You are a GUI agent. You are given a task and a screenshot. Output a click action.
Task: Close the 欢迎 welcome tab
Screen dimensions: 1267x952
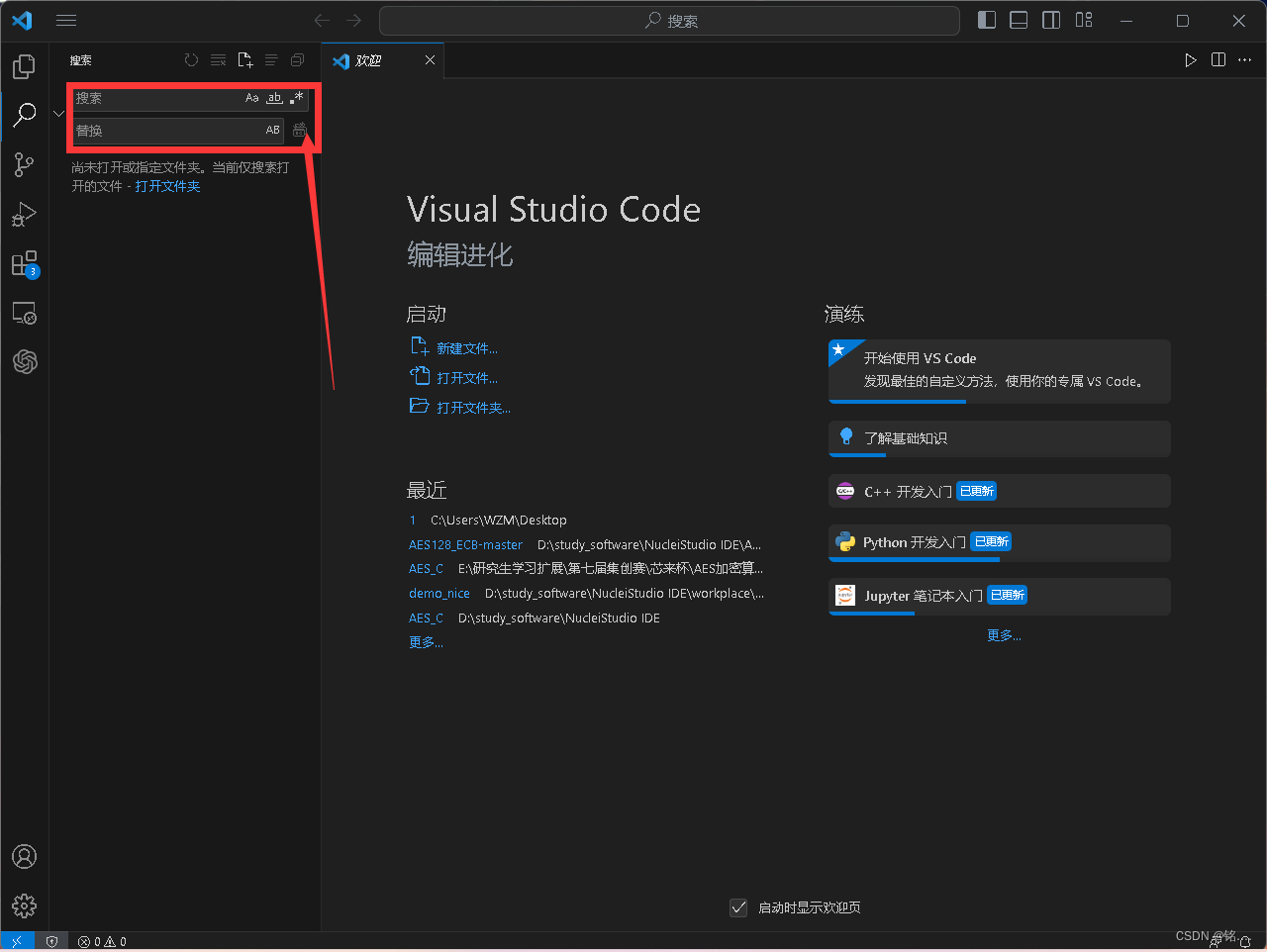pyautogui.click(x=430, y=60)
